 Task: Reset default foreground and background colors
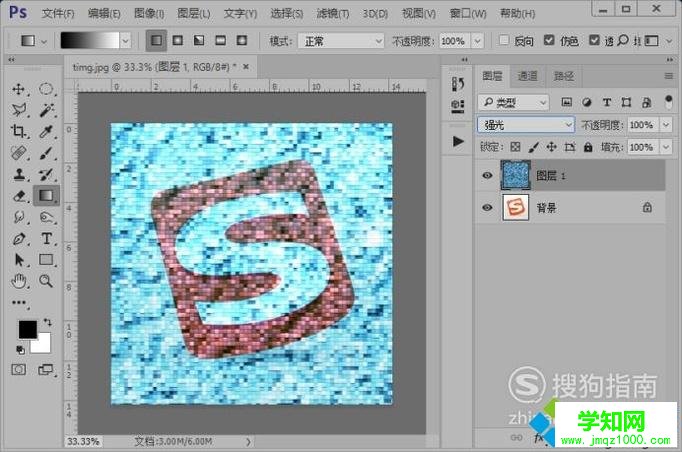tap(20, 349)
